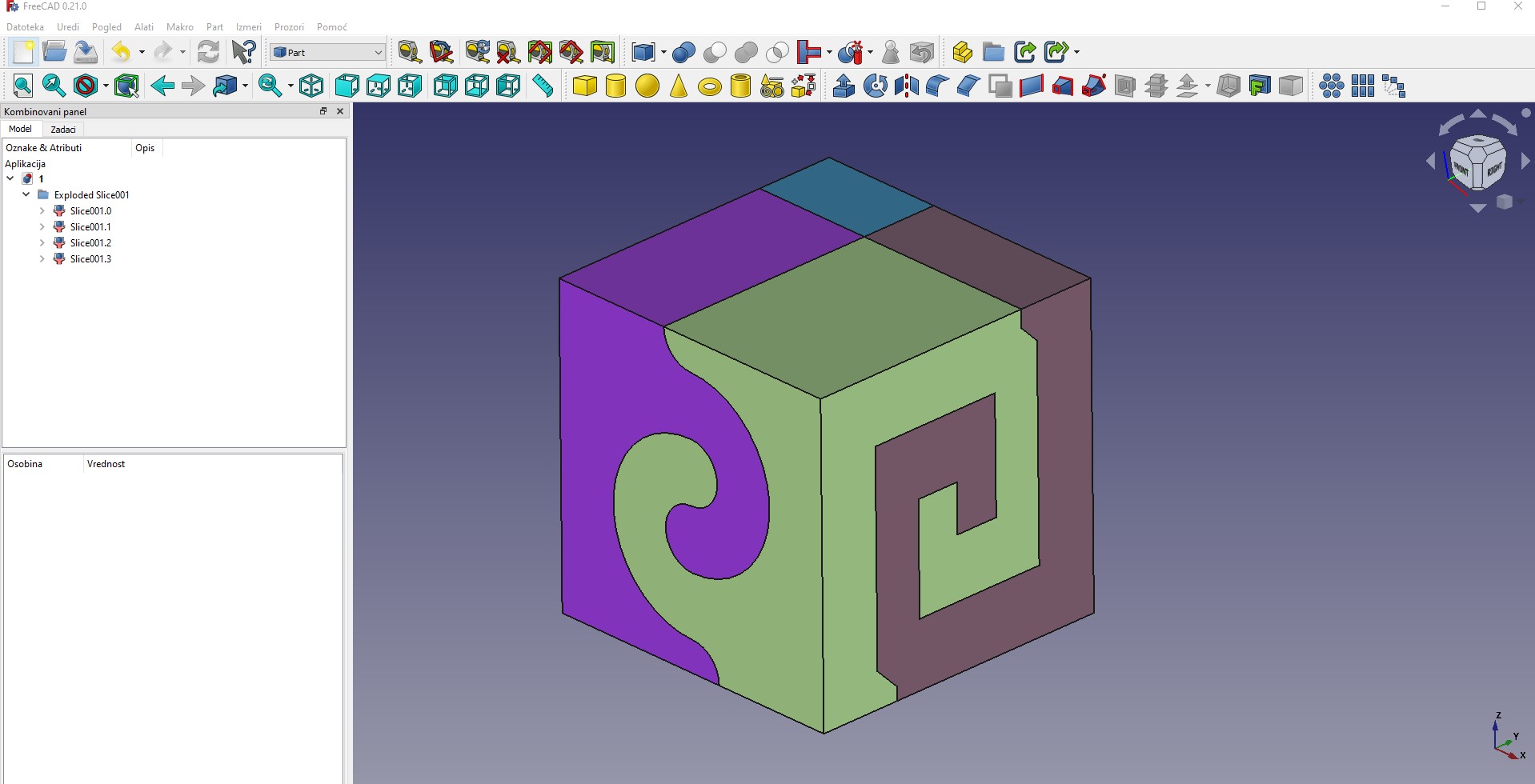1535x784 pixels.
Task: Click the RIGHT face of navigation cube
Action: (x=1493, y=170)
